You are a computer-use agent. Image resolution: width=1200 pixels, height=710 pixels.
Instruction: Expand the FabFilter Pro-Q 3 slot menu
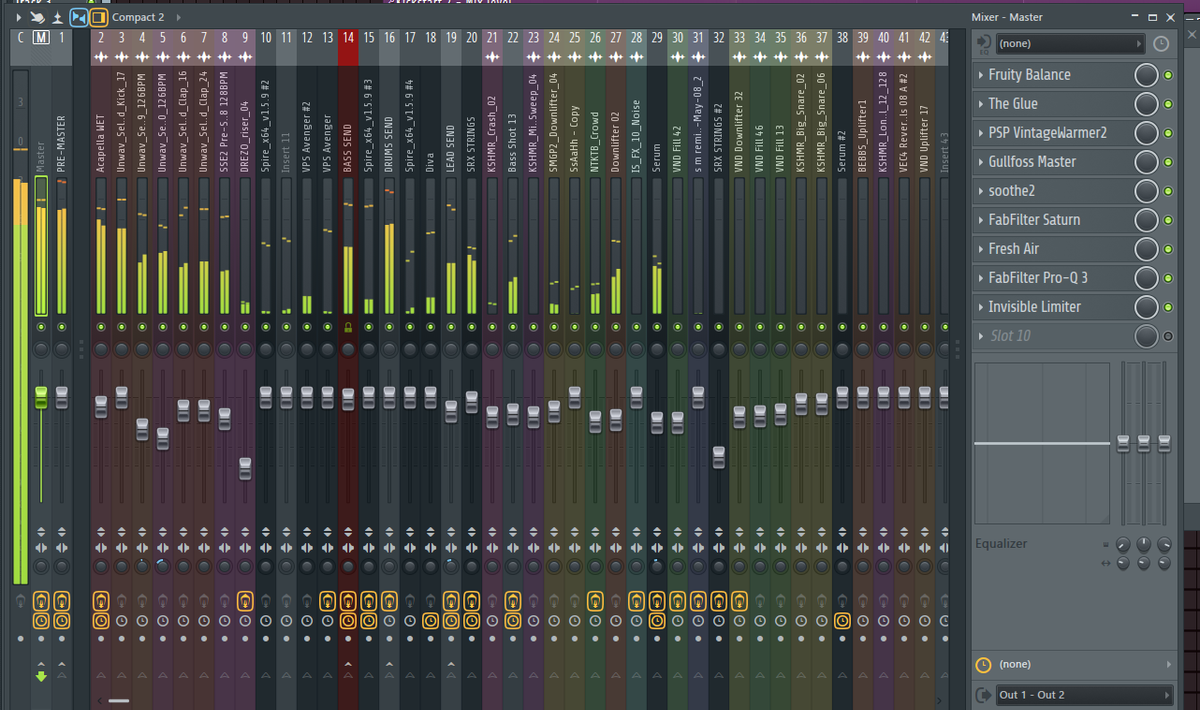click(980, 278)
